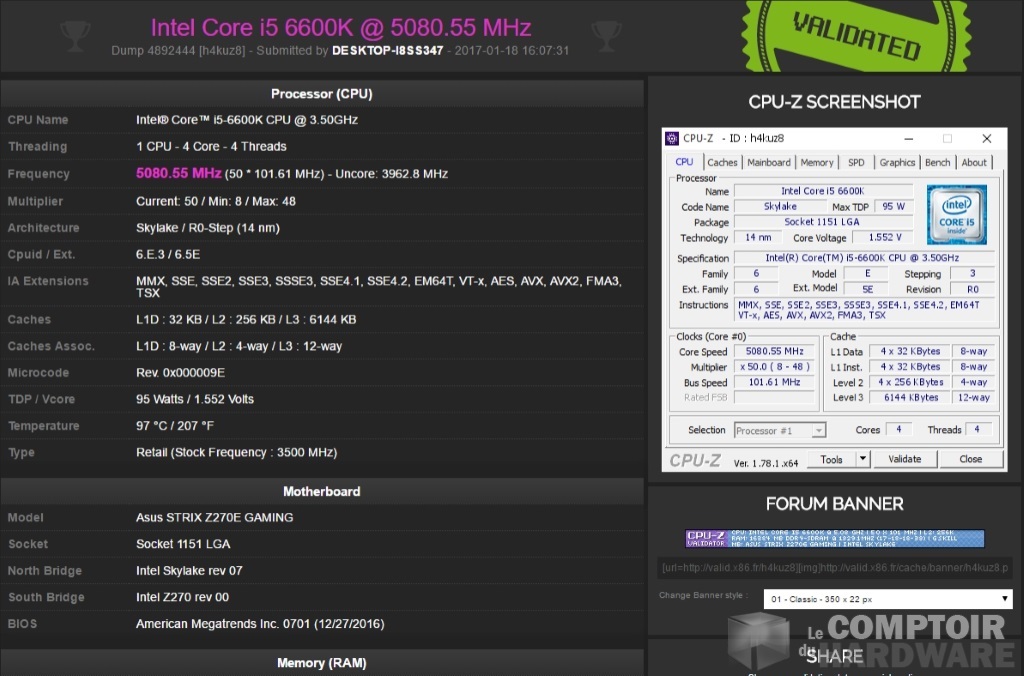
Task: Click the Close button in CPU-Z
Action: tap(970, 459)
